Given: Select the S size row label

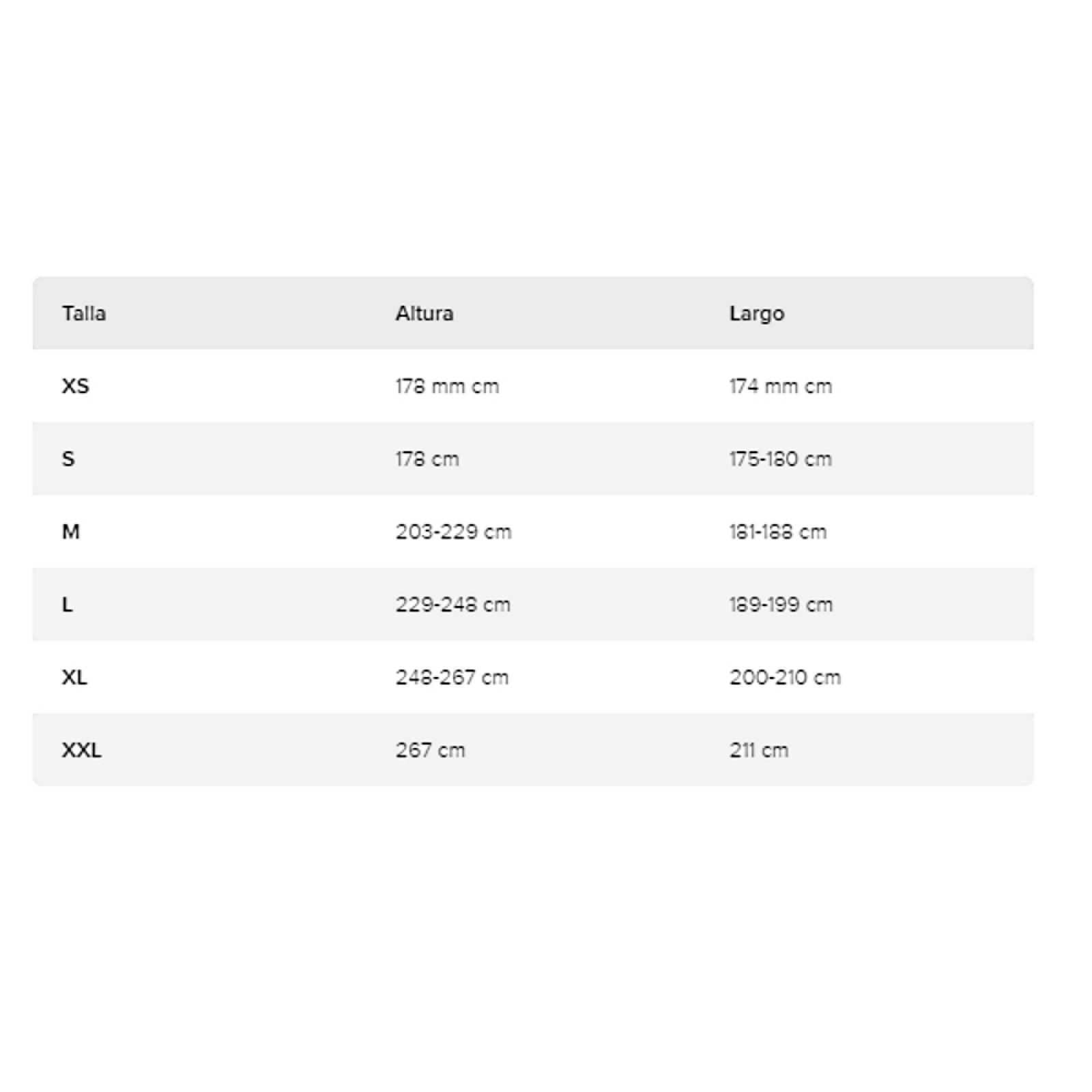Looking at the screenshot, I should tap(68, 459).
